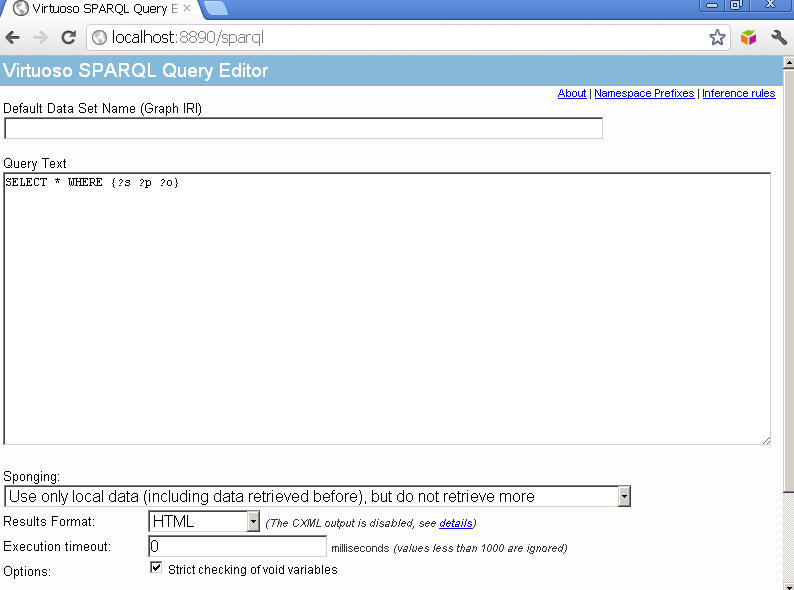Click the colorful cube extension icon
This screenshot has height=590, width=794.
coord(749,38)
